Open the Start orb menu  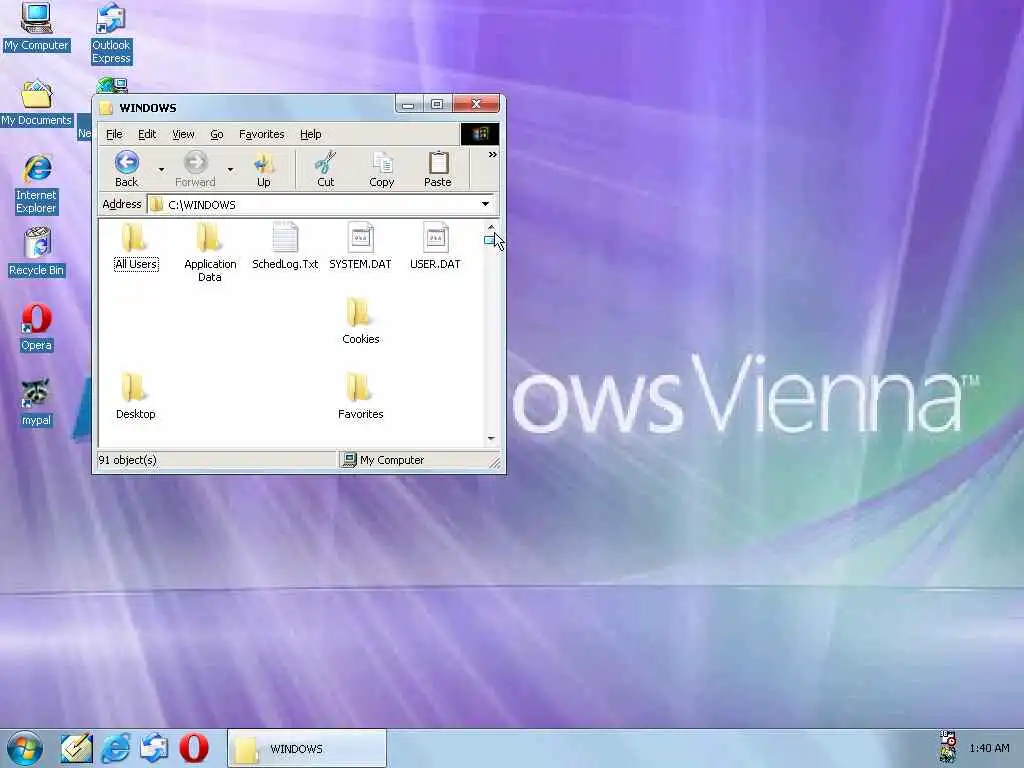(25, 748)
